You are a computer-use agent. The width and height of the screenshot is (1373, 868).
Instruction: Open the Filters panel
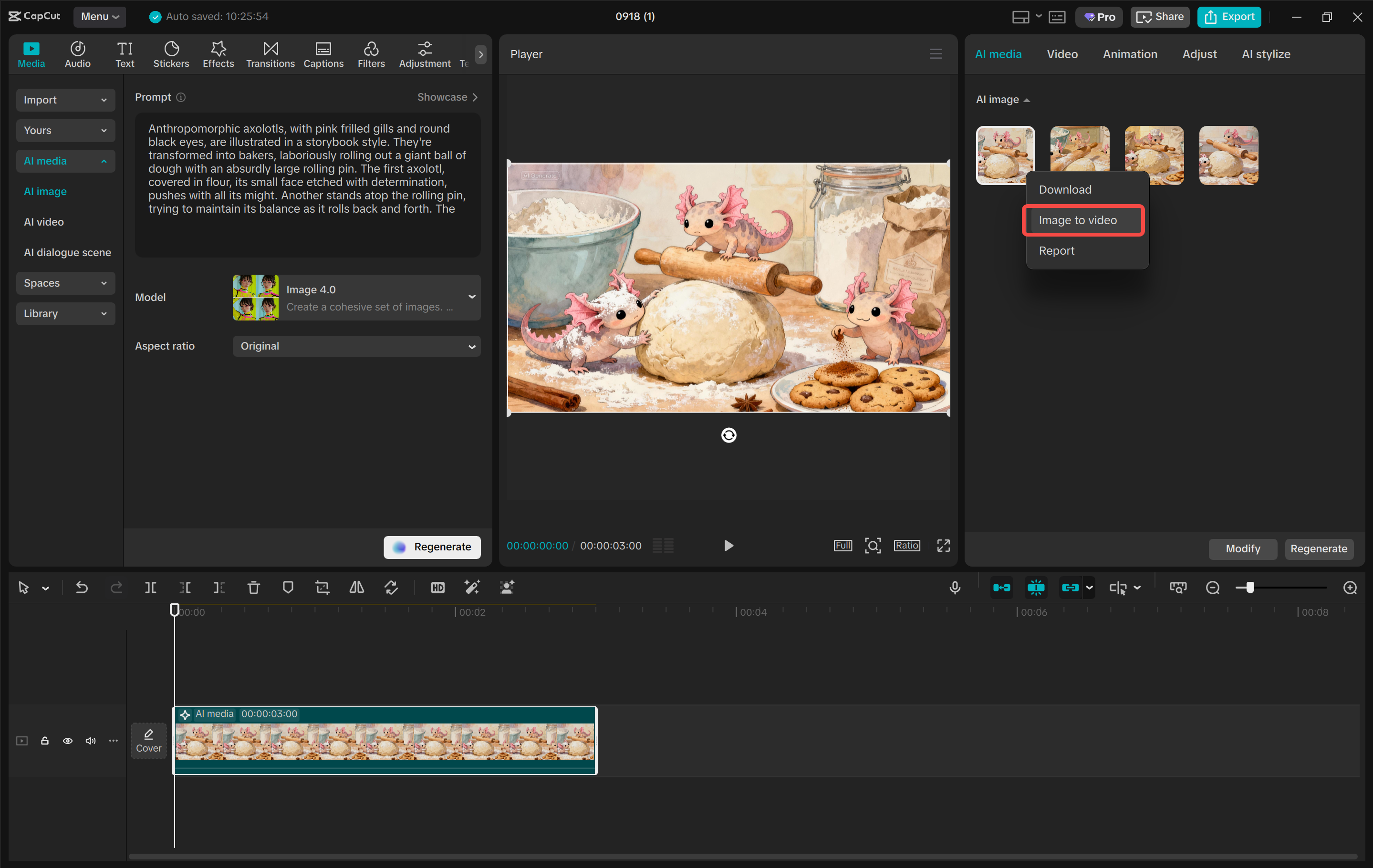click(x=371, y=53)
